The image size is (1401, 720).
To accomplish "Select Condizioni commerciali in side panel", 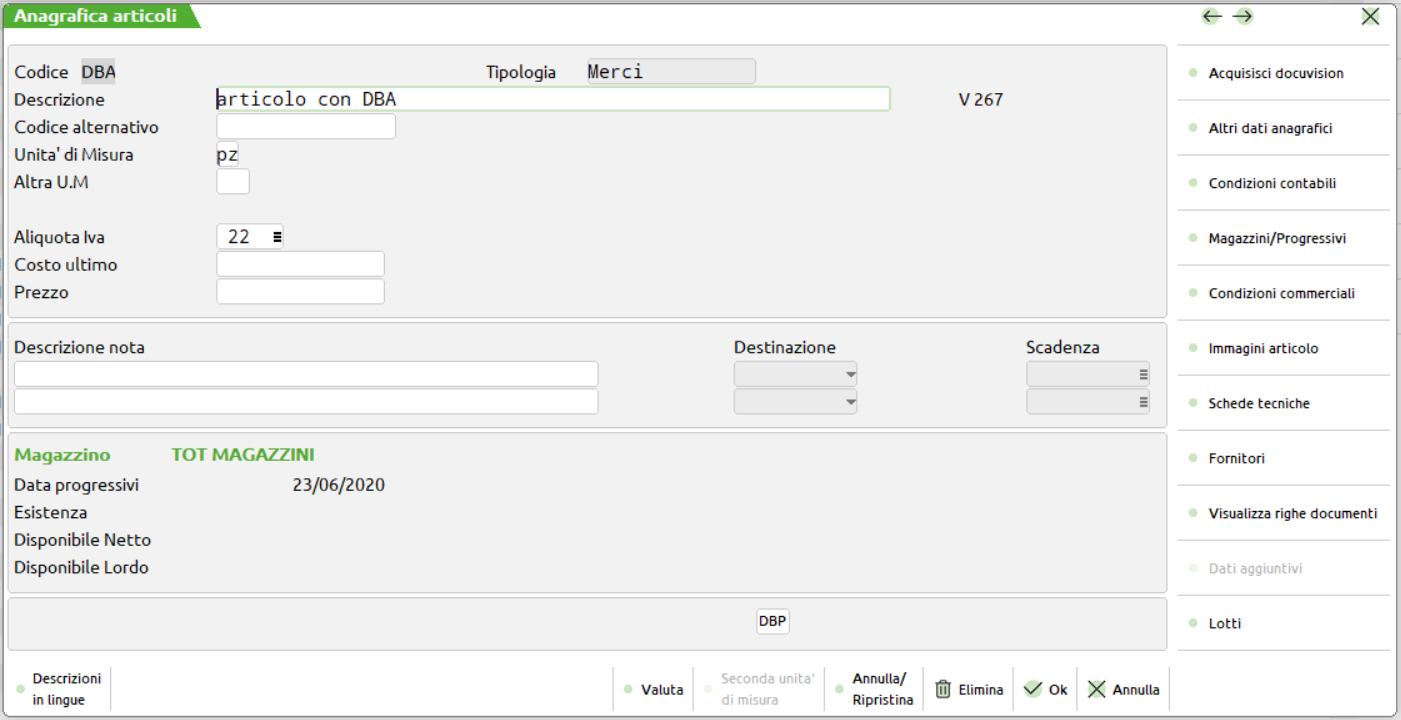I will 1281,294.
